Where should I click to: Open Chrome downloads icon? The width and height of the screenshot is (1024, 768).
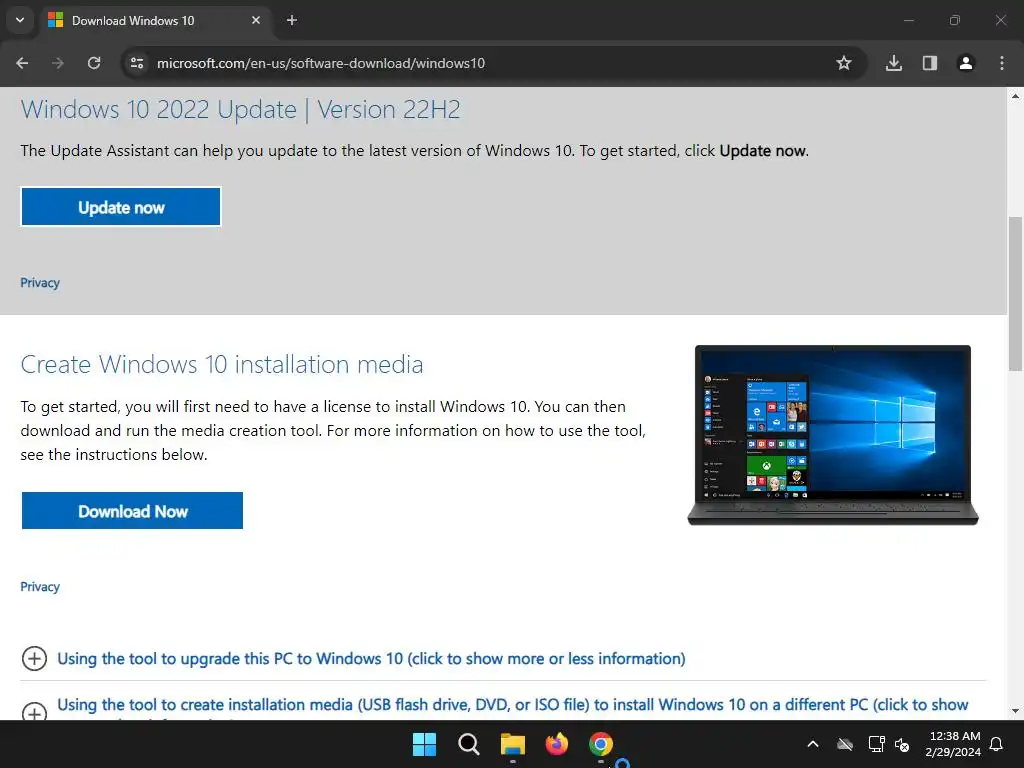(893, 63)
